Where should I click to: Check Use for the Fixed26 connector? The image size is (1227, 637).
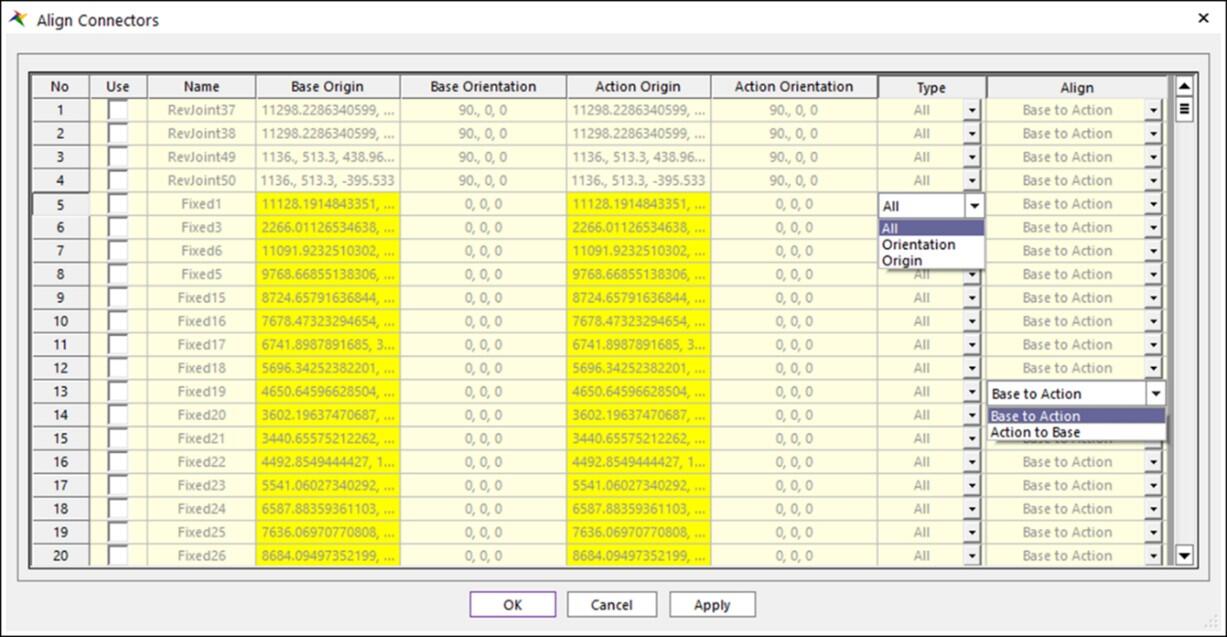click(117, 555)
